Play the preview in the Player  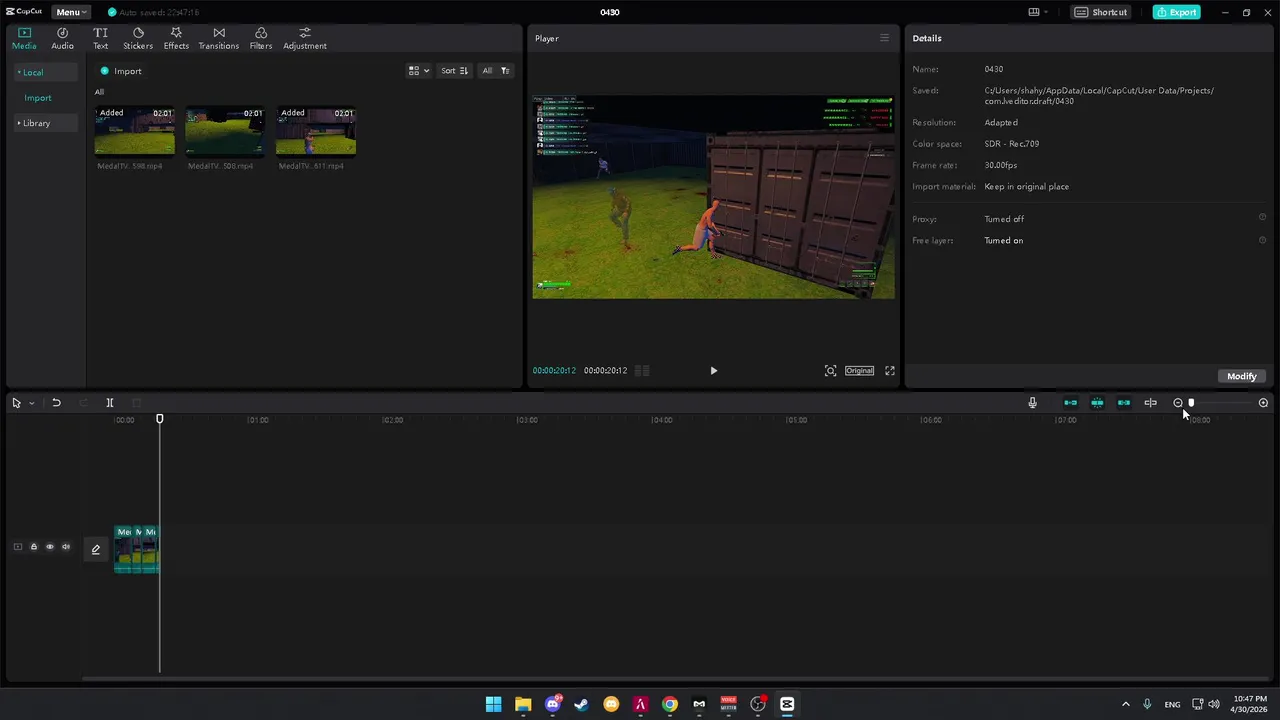point(713,371)
